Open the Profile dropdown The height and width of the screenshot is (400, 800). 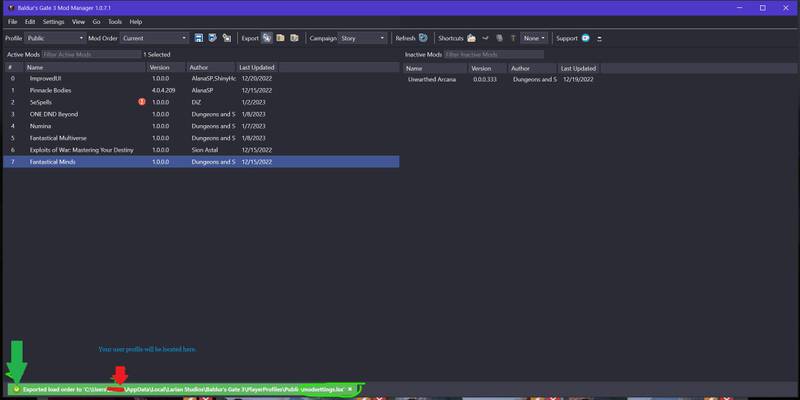tap(56, 38)
